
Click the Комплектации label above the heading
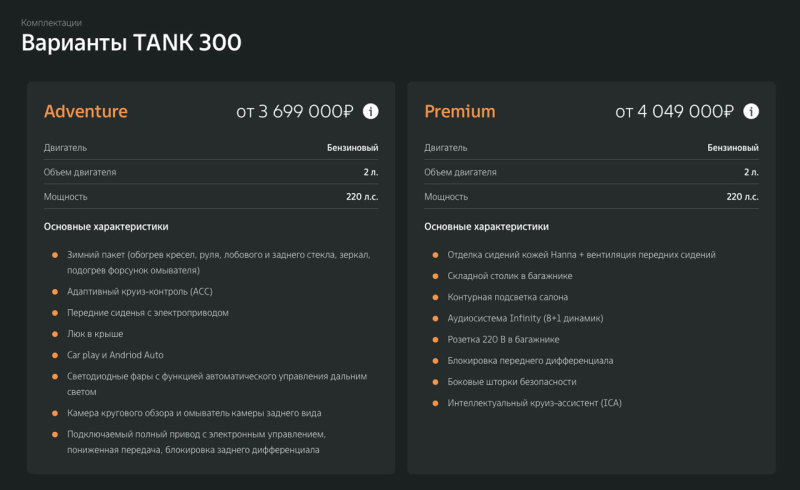(x=51, y=22)
